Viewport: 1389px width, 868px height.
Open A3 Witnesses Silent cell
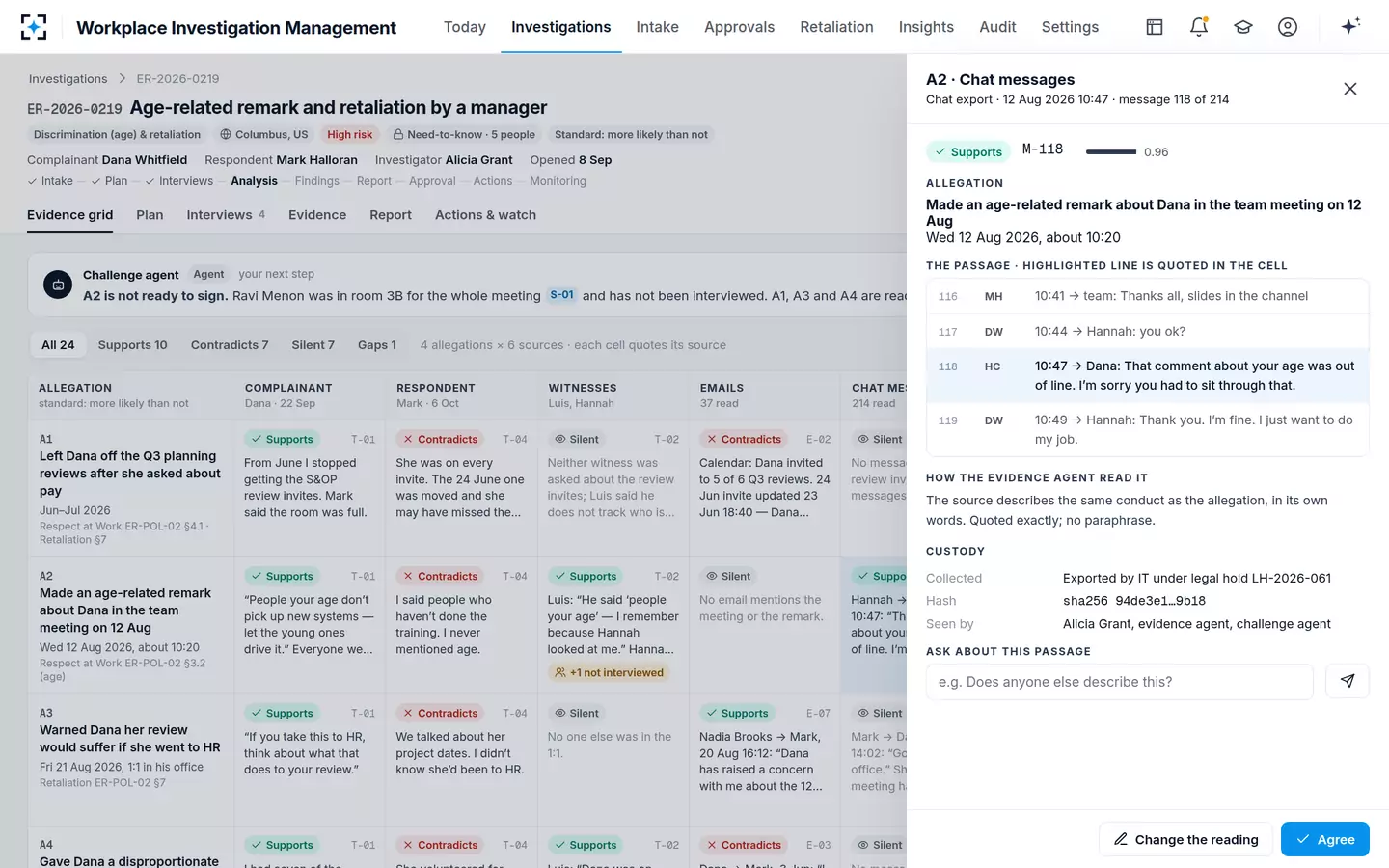613,760
